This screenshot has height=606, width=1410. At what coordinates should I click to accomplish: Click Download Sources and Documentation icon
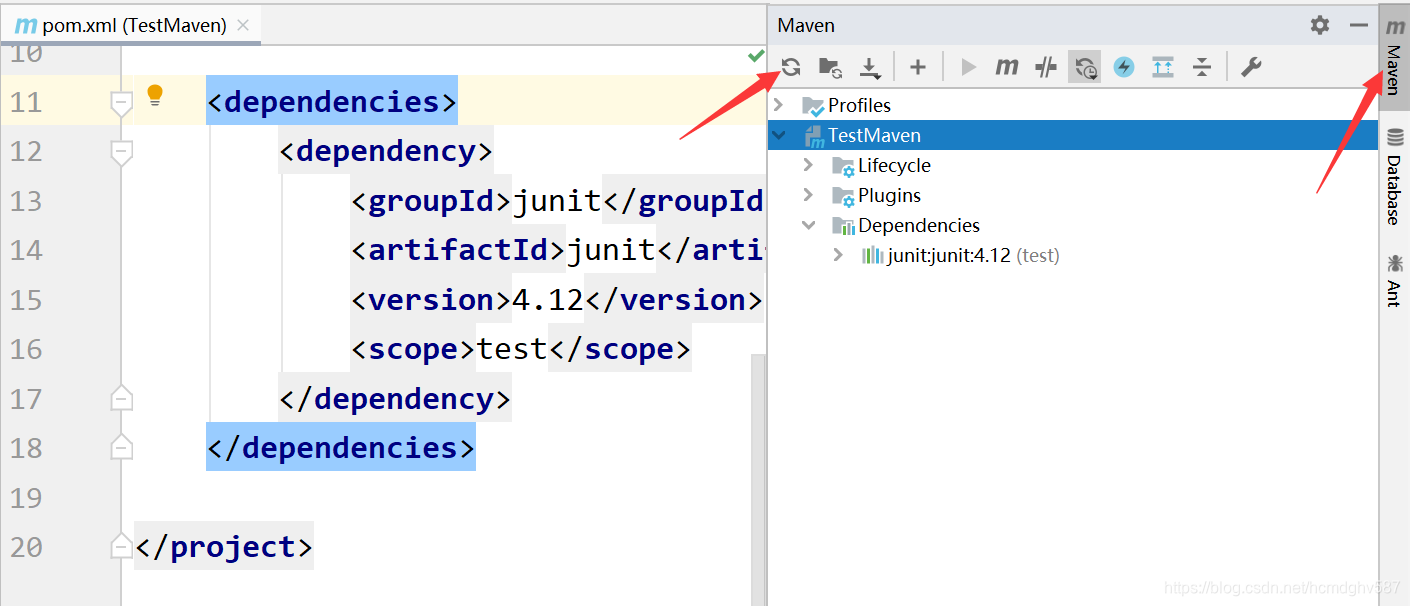click(870, 67)
